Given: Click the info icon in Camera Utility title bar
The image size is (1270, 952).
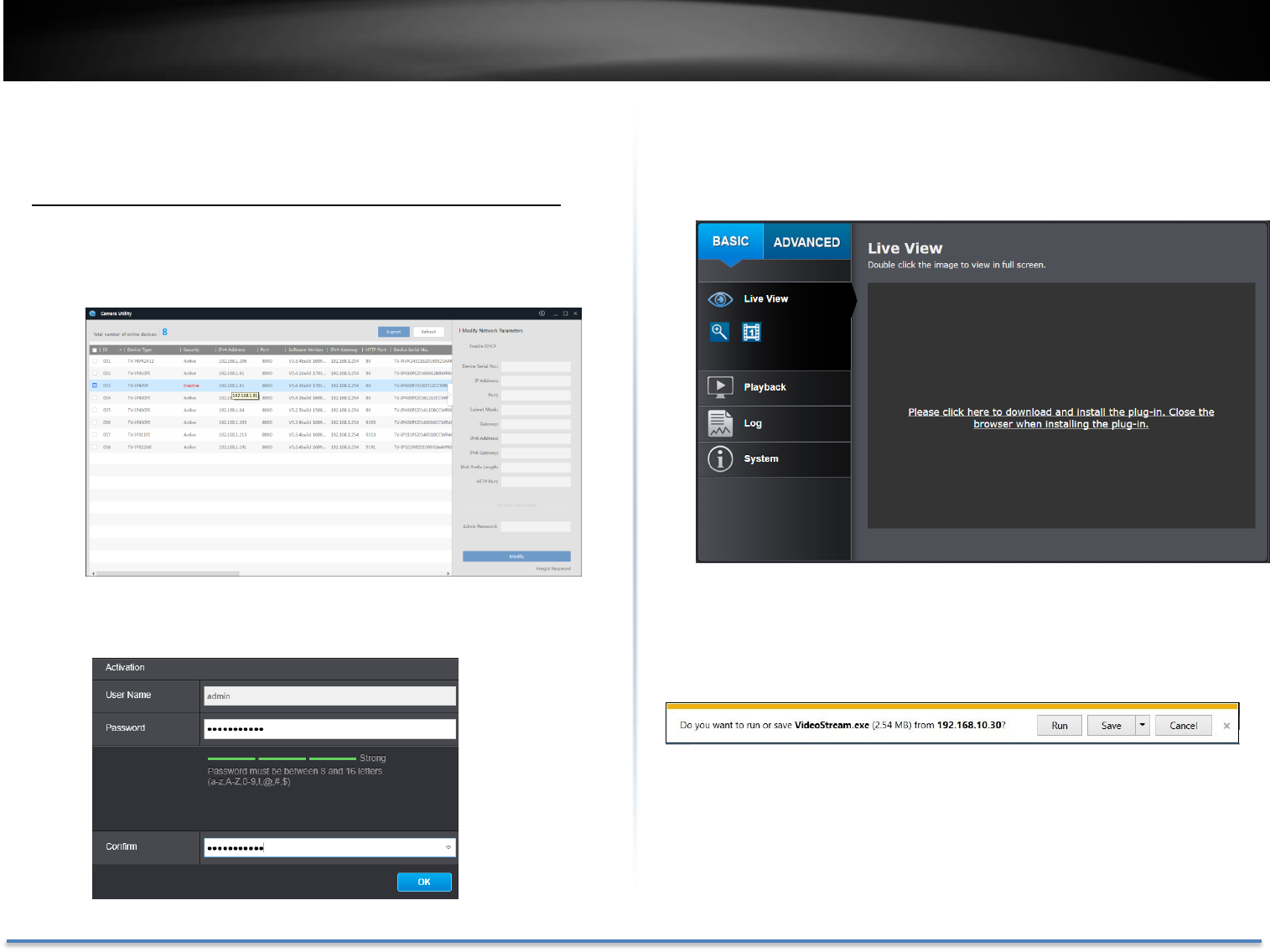Looking at the screenshot, I should click(x=542, y=313).
